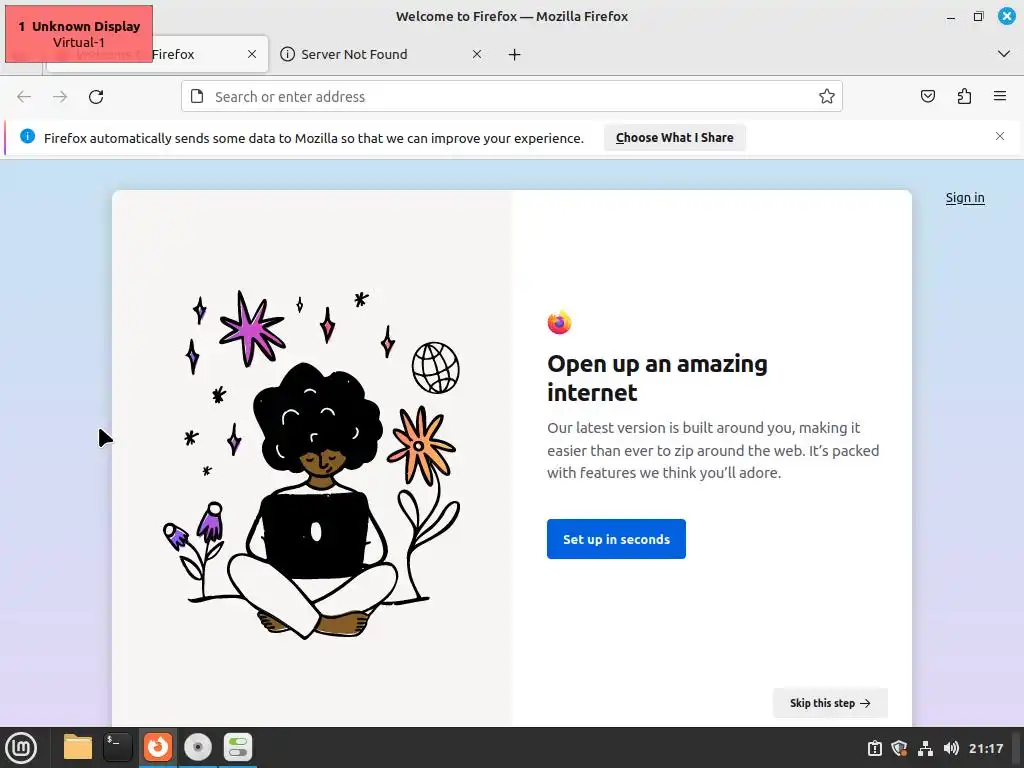Click the page identity icon in address bar
This screenshot has width=1024, height=768.
(x=197, y=97)
